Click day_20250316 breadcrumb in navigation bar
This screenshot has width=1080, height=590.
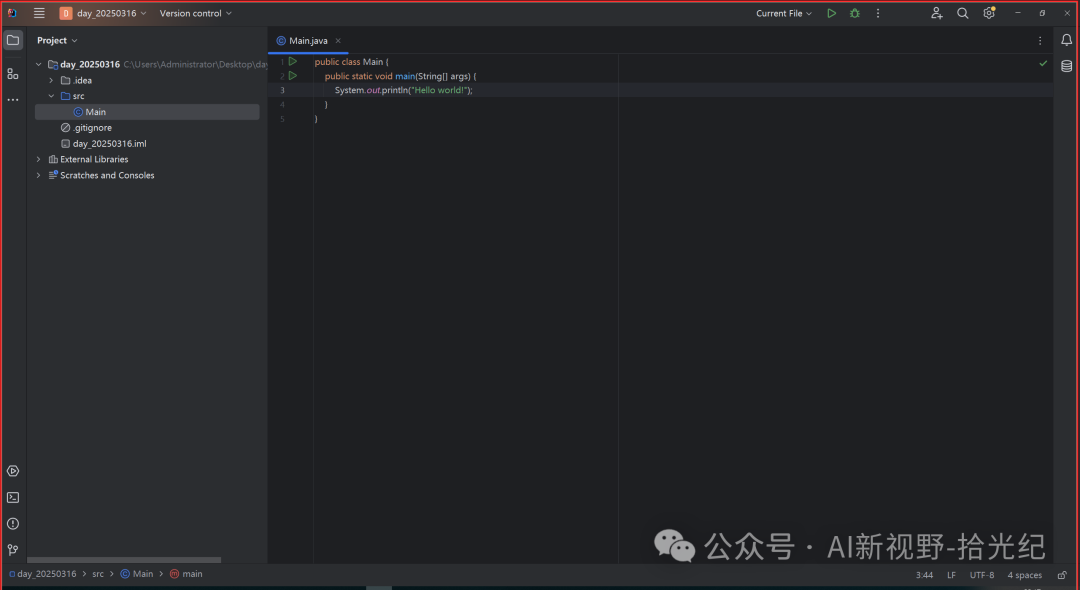point(43,574)
